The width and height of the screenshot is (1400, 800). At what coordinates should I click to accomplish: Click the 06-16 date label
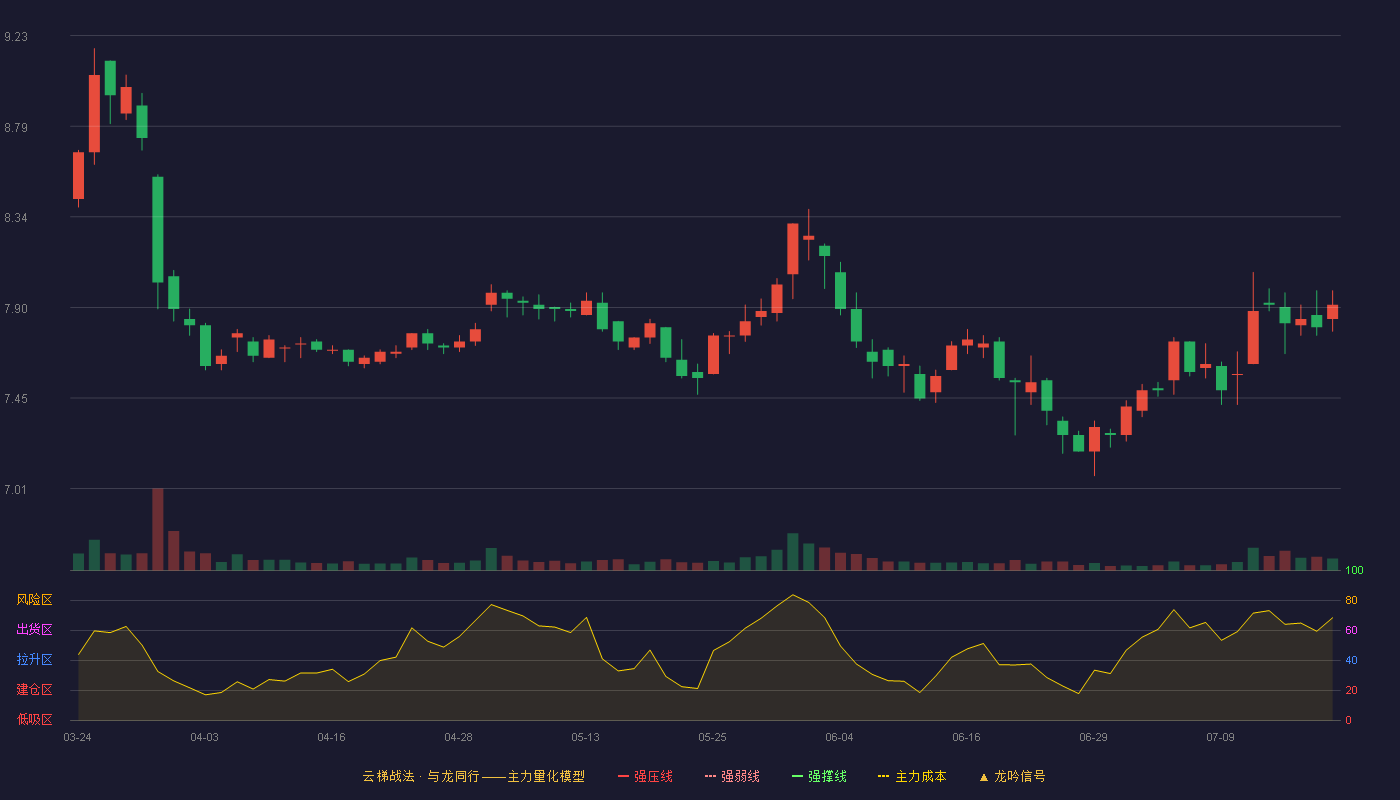(966, 737)
